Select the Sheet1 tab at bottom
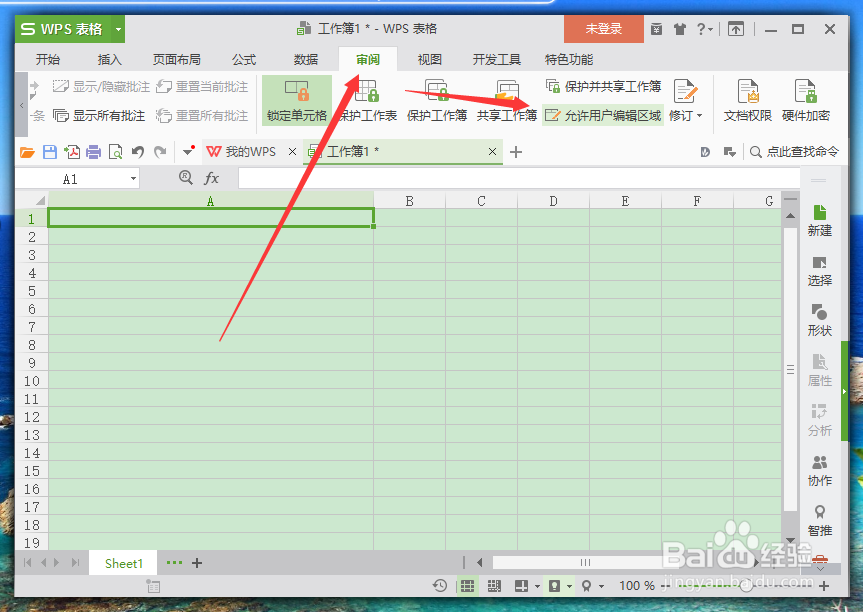 (x=122, y=563)
